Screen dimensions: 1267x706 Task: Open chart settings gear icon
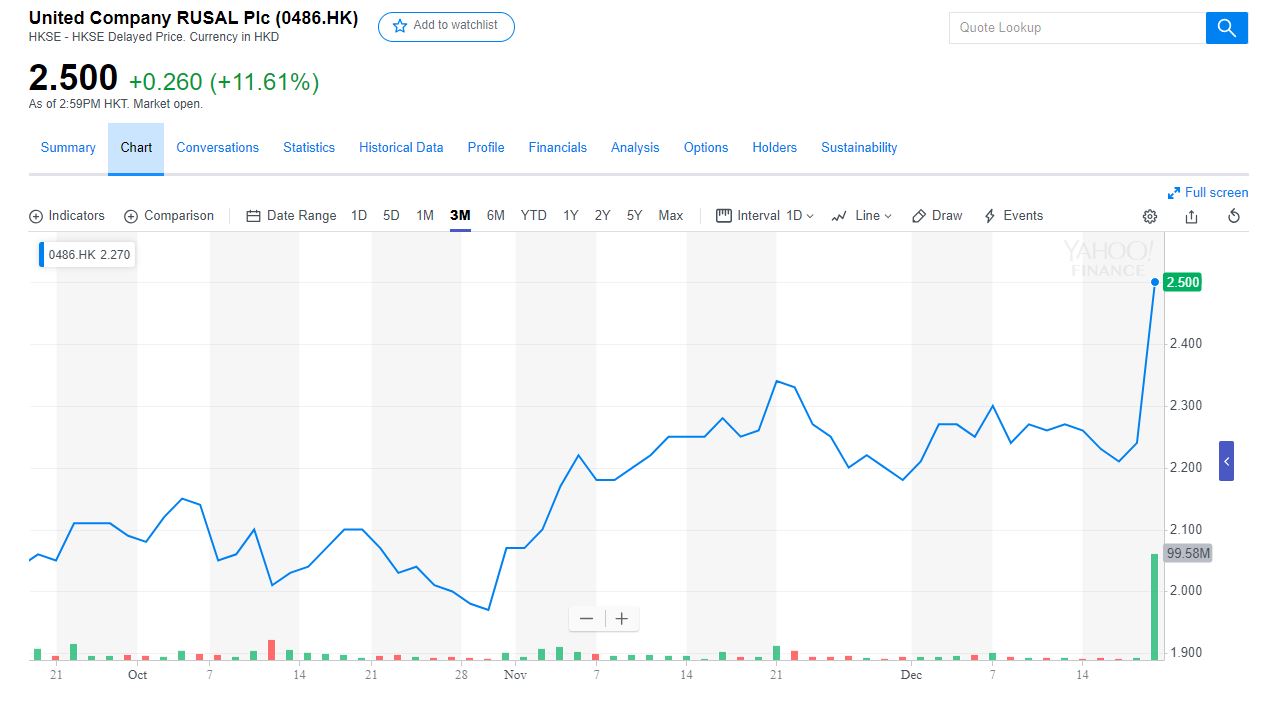point(1150,216)
